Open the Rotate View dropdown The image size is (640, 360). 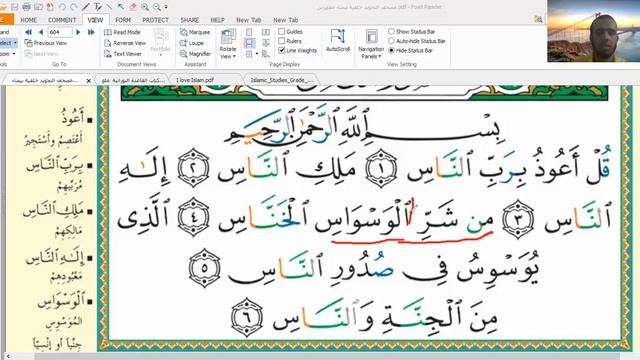[228, 44]
